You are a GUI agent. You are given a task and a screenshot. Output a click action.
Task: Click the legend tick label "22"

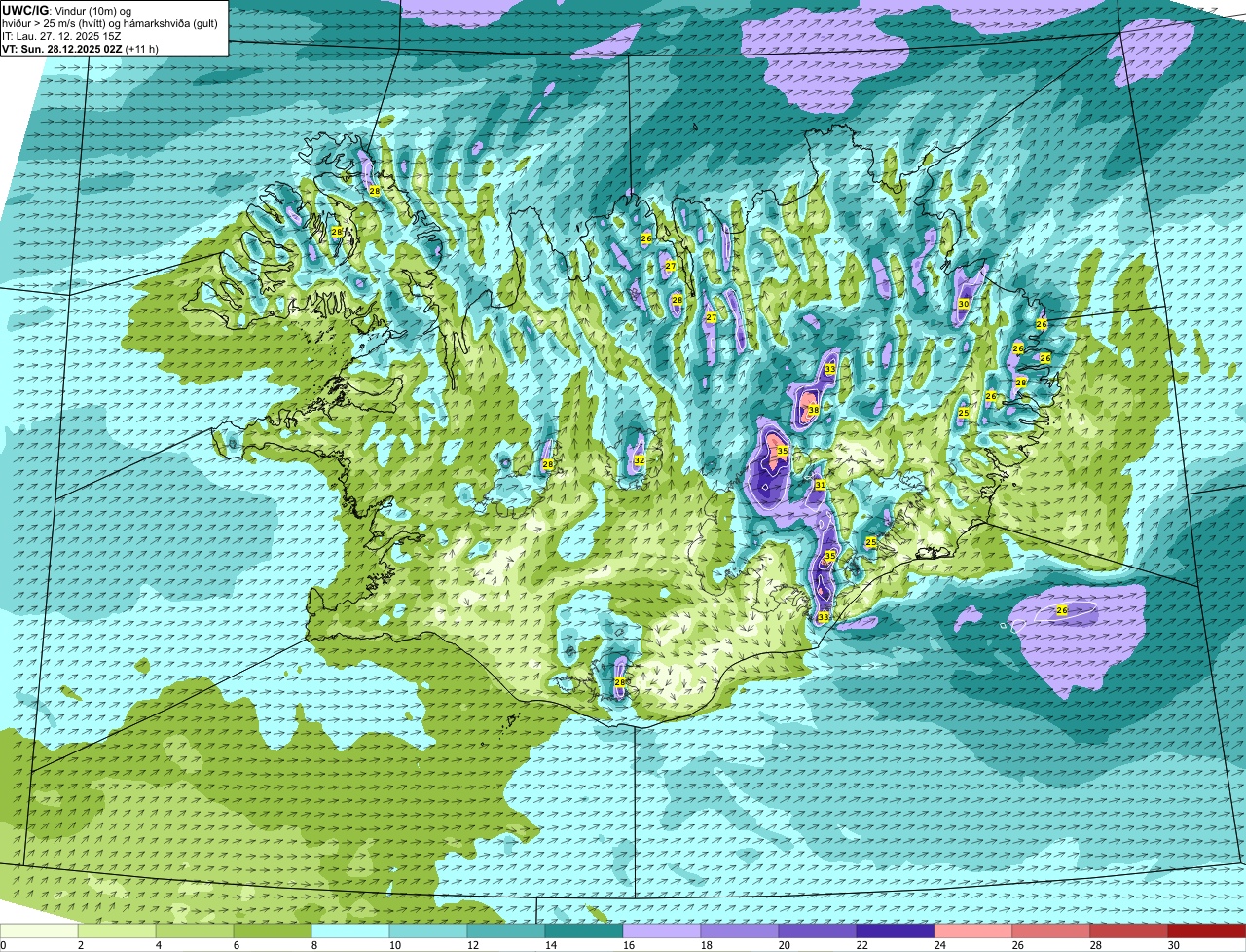[x=862, y=945]
